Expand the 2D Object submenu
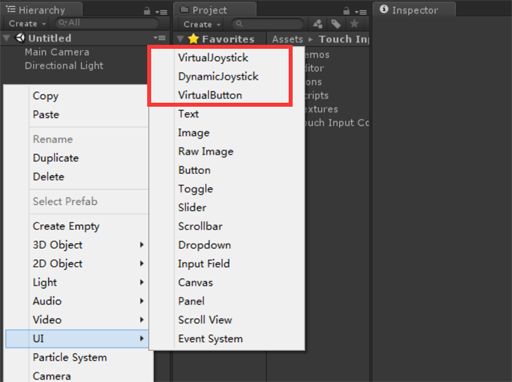 coord(142,263)
